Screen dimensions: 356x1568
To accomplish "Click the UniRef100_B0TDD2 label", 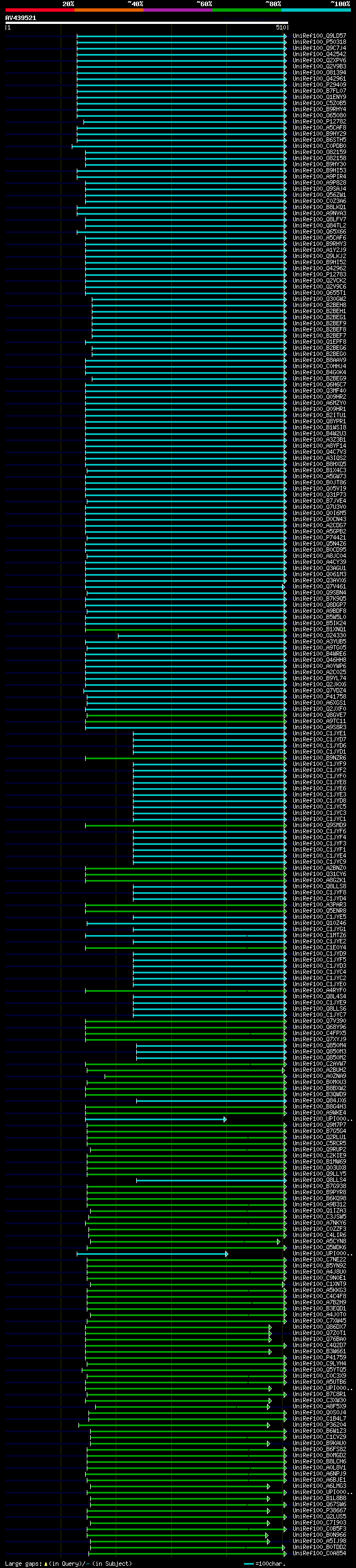I will pyautogui.click(x=319, y=1547).
